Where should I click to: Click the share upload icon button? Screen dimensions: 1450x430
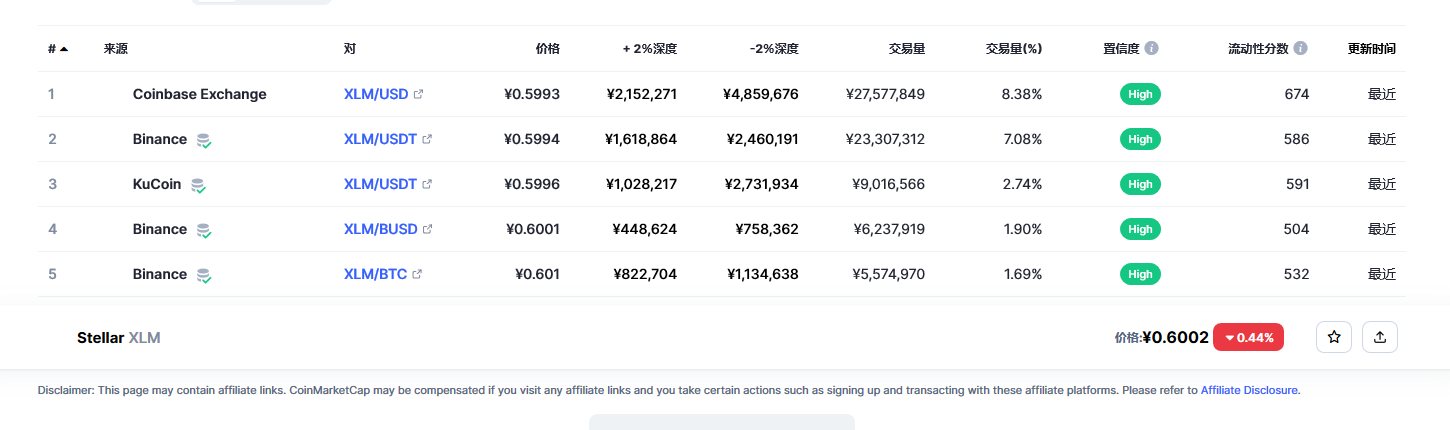click(x=1380, y=338)
